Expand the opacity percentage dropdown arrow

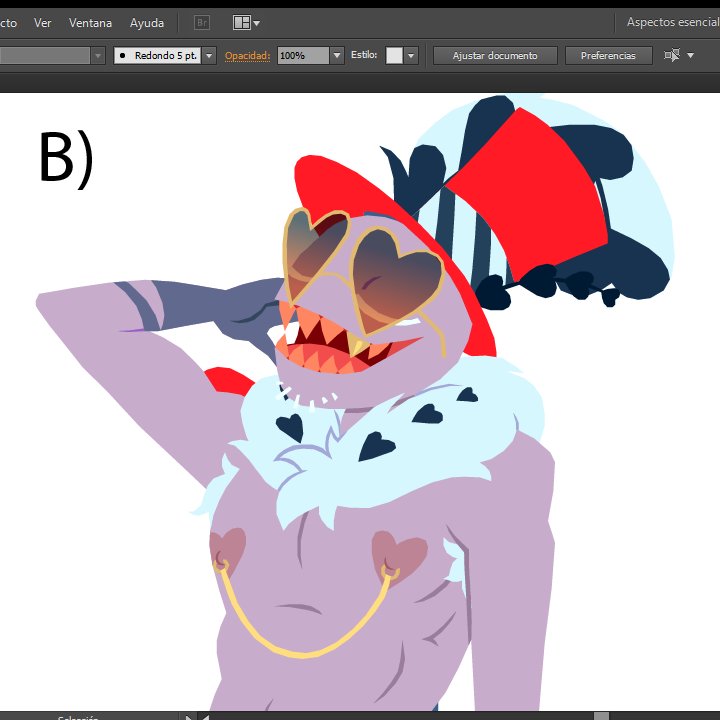tap(337, 56)
